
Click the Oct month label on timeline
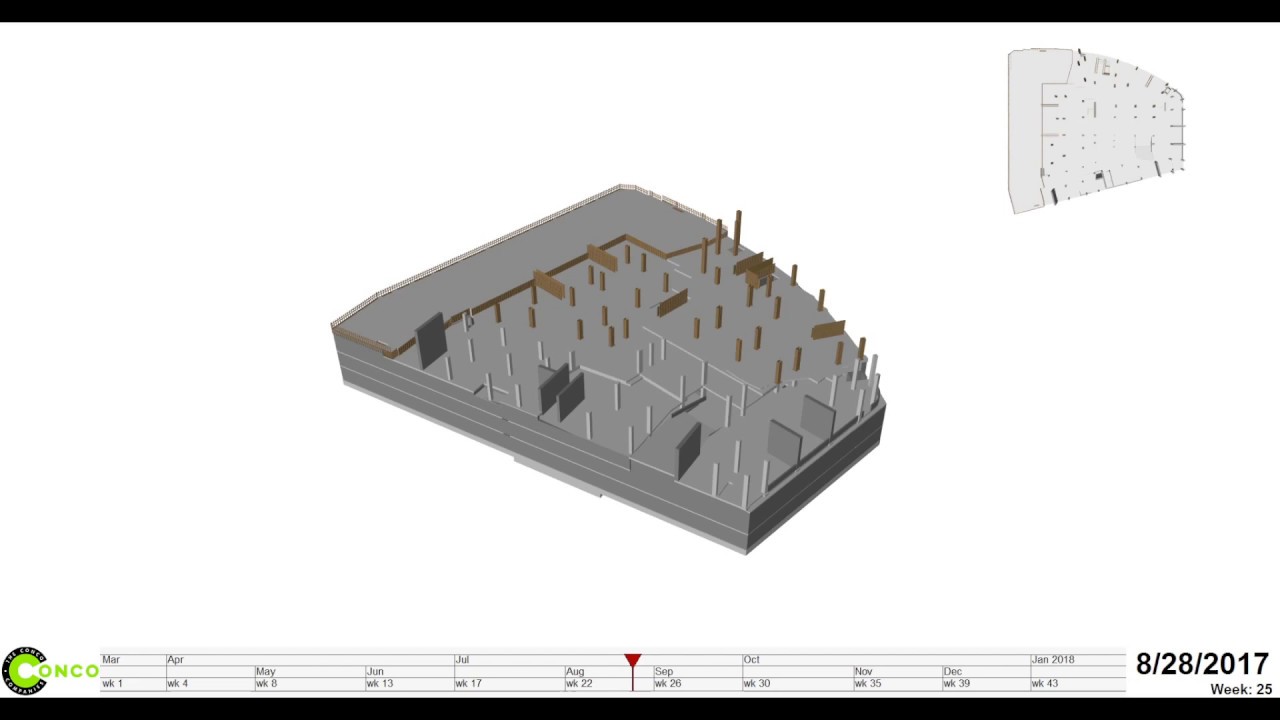pyautogui.click(x=751, y=660)
